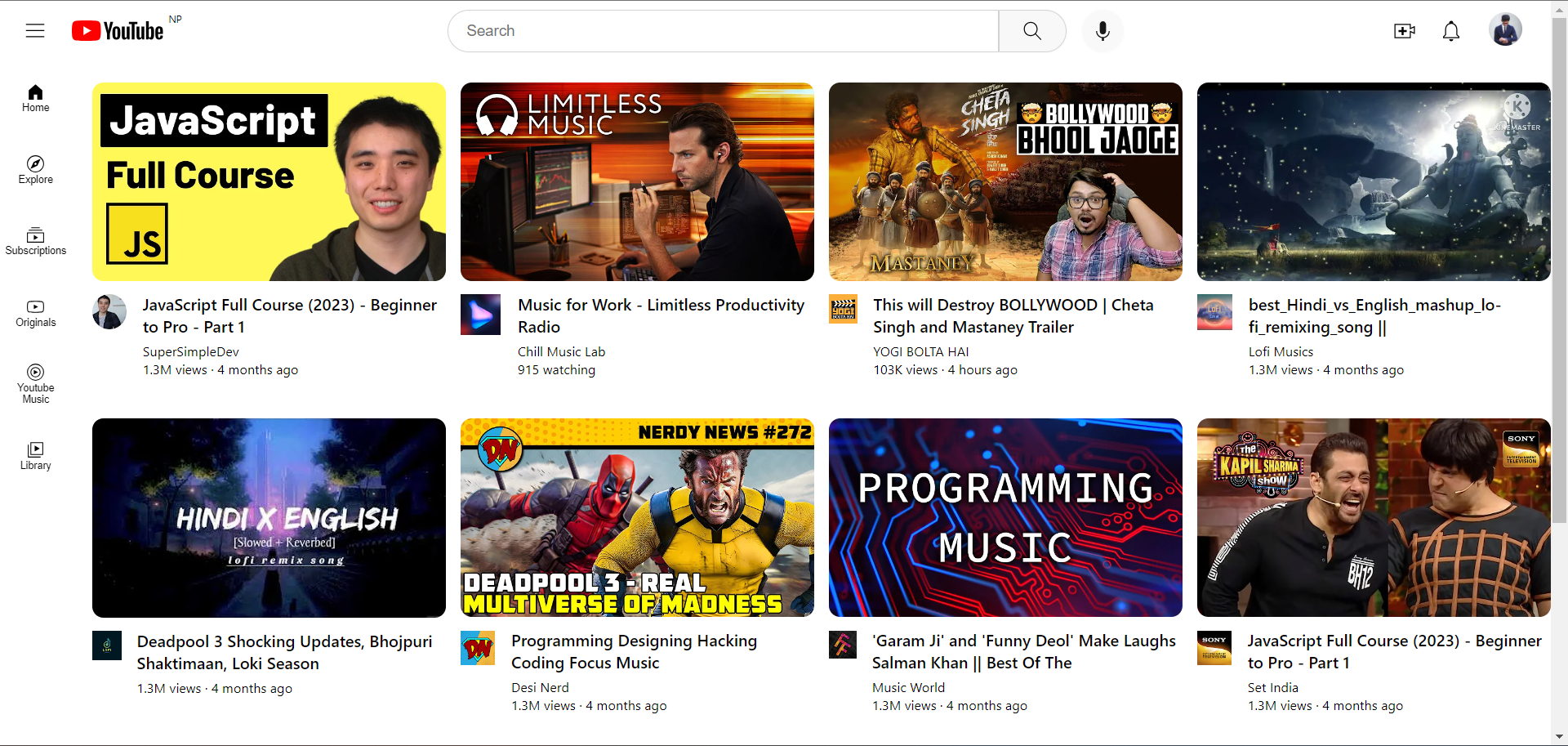Open the notifications bell
1568x746 pixels.
pos(1450,31)
